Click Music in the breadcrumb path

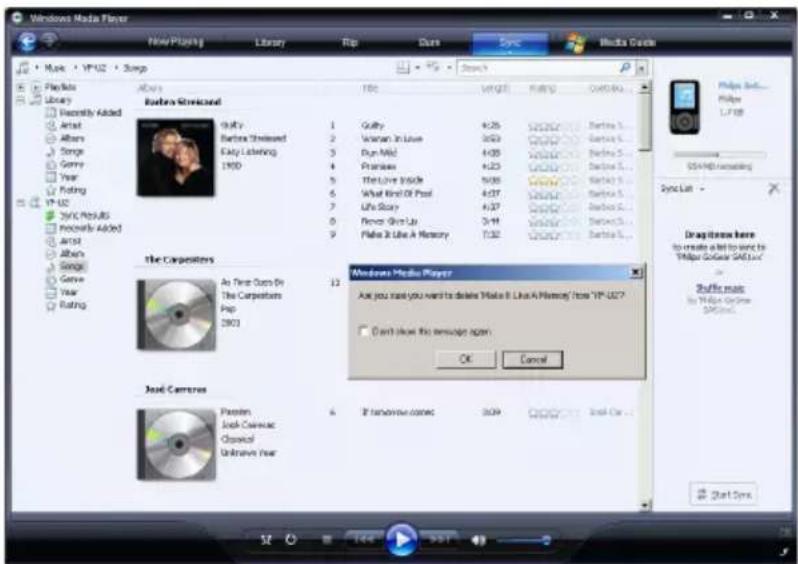click(54, 68)
